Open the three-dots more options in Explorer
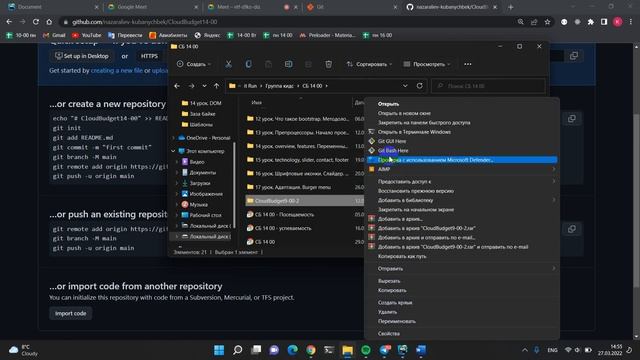The height and width of the screenshot is (360, 640). (x=468, y=64)
